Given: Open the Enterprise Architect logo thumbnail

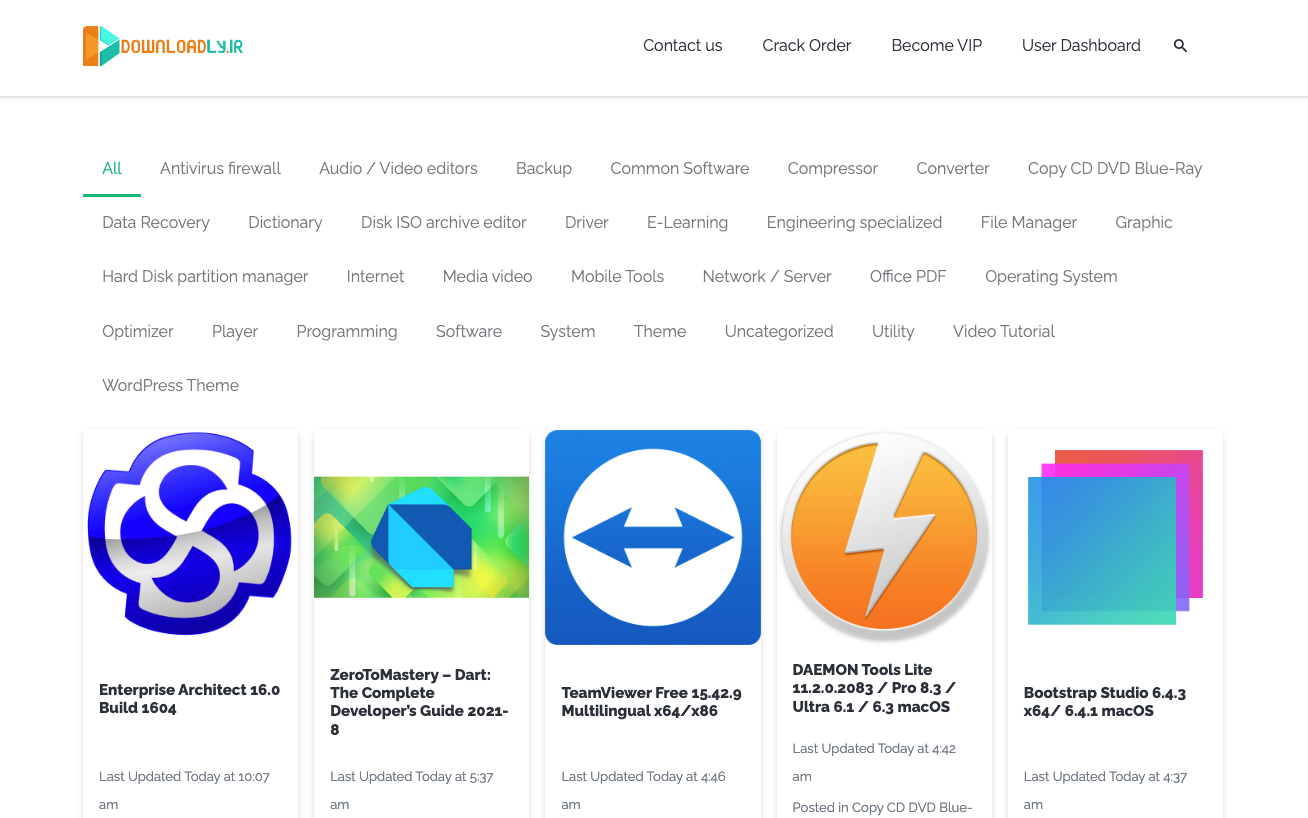Looking at the screenshot, I should [x=190, y=534].
